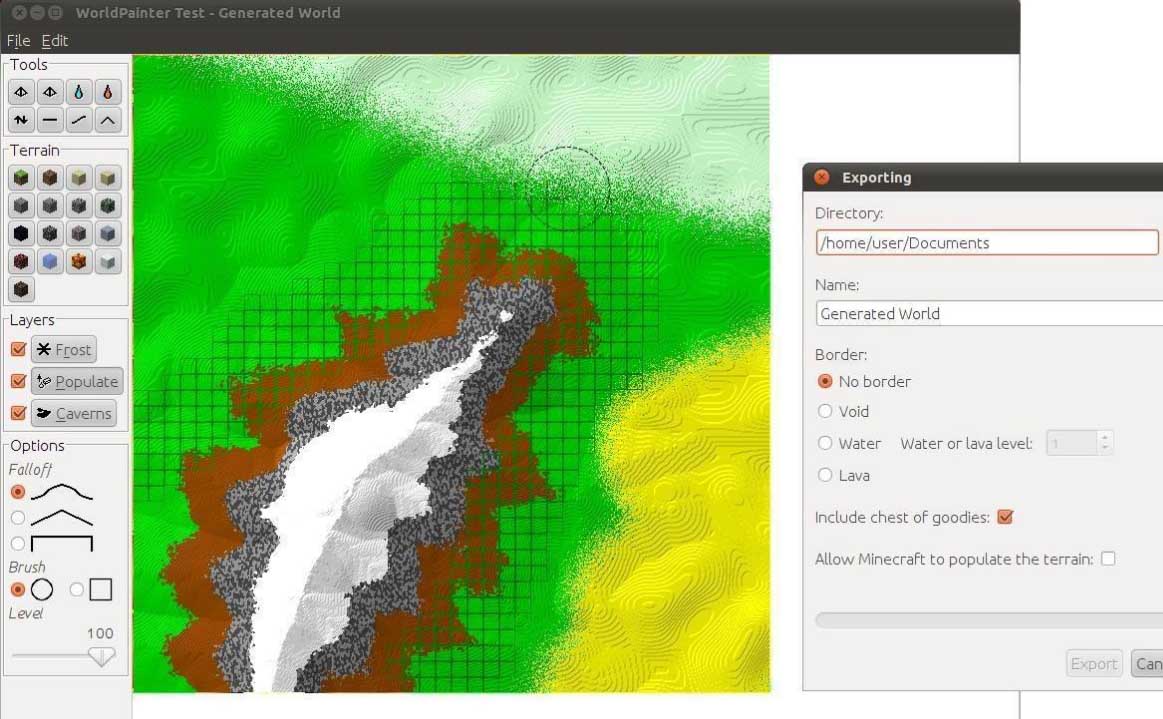Choose the white snow block terrain
This screenshot has height=719, width=1163.
coord(108,261)
